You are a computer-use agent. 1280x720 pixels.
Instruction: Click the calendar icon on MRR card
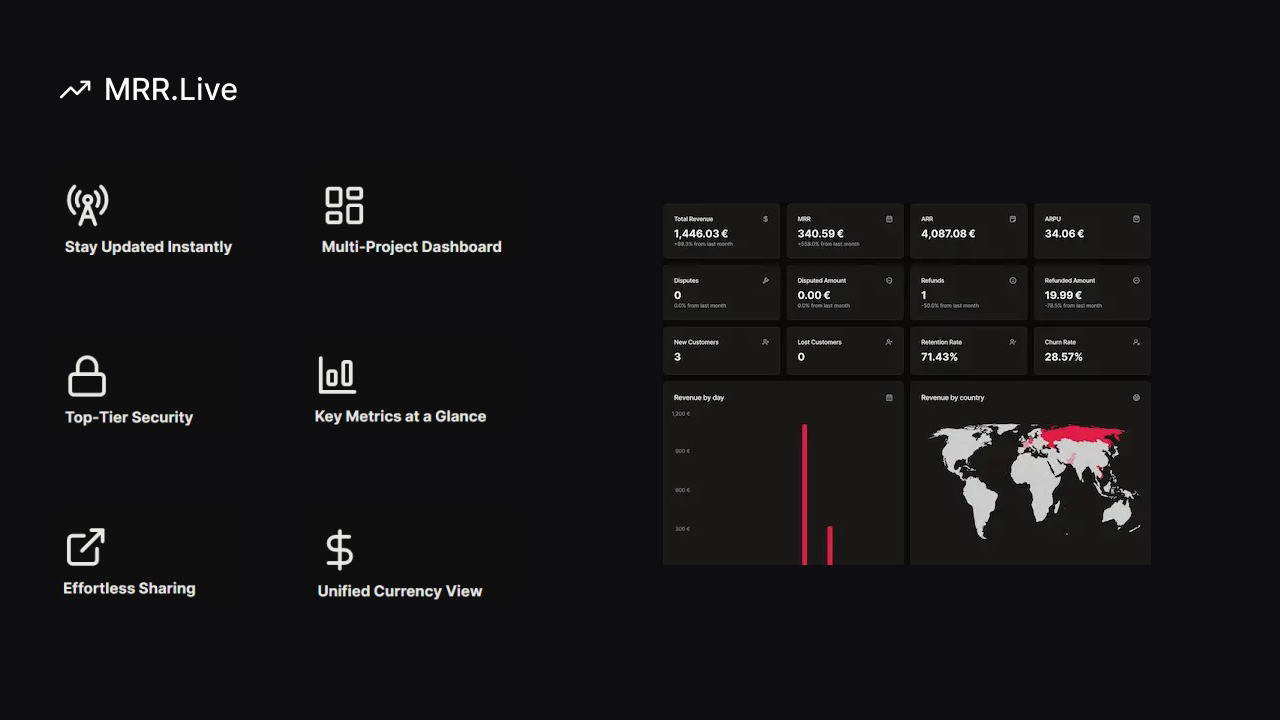889,219
